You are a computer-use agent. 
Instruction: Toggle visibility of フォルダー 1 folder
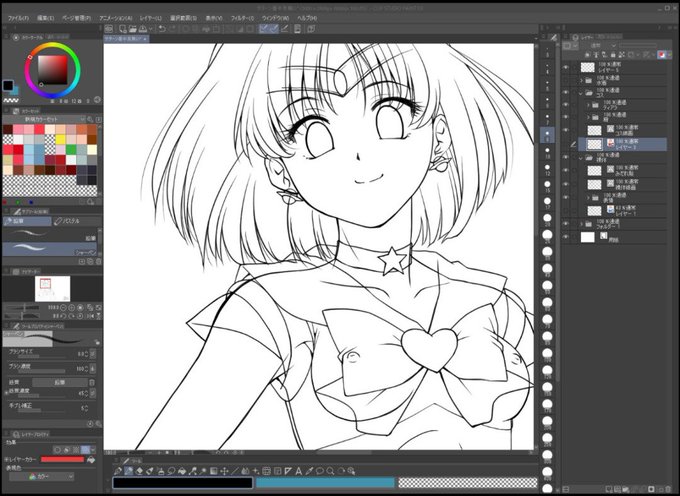[x=566, y=223]
